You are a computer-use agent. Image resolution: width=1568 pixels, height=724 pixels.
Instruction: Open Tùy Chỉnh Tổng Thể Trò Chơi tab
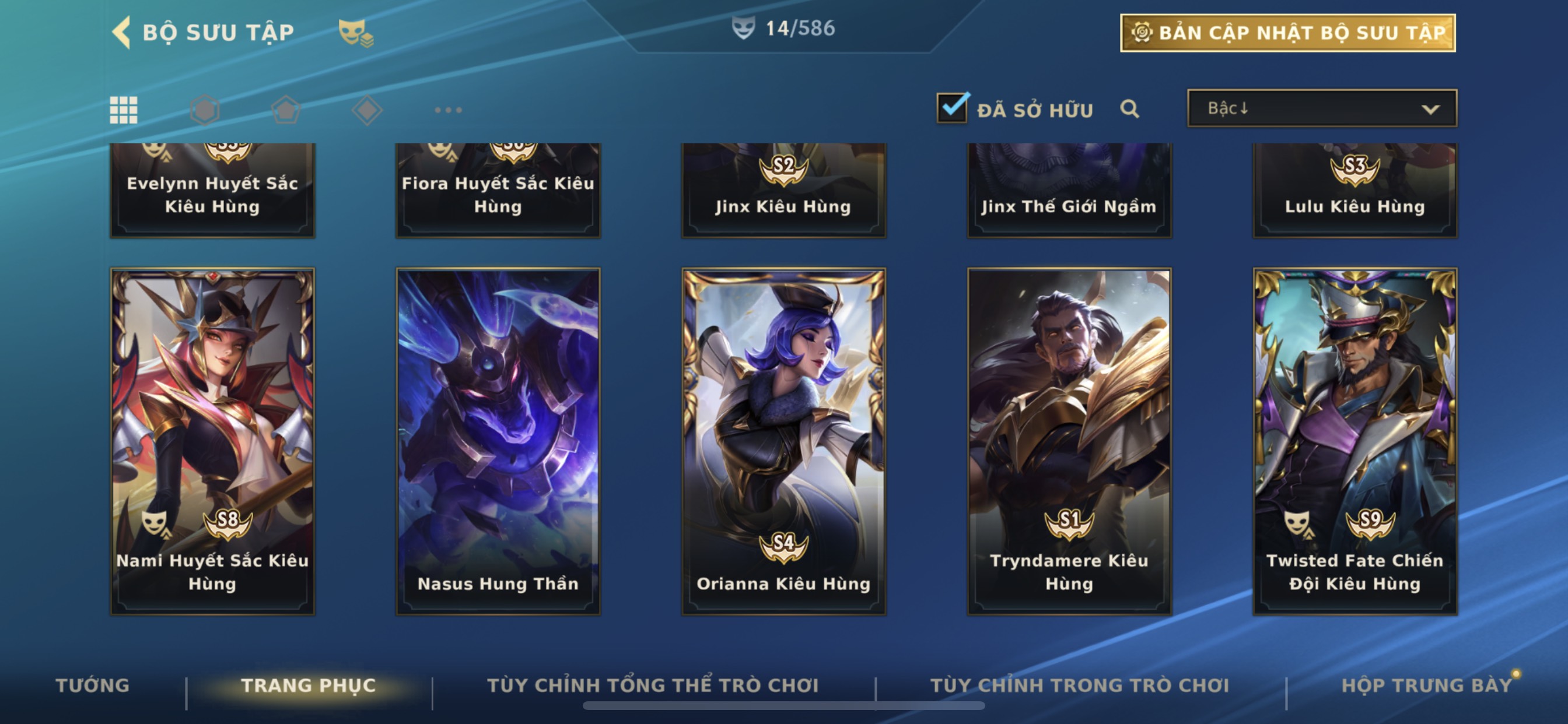(653, 685)
